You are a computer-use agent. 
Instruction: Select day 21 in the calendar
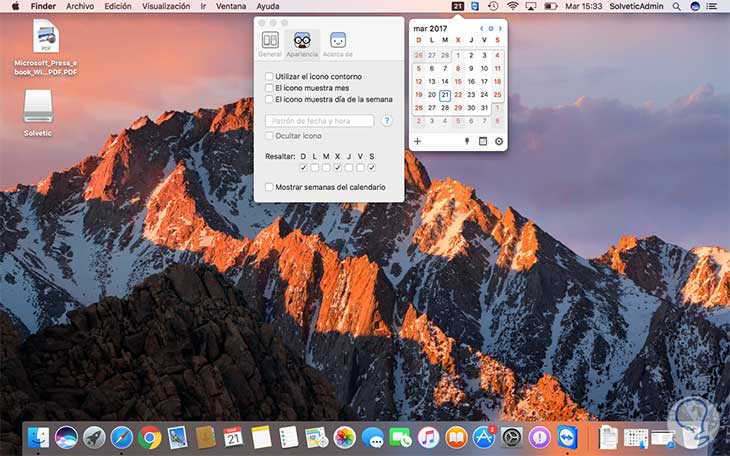tap(444, 95)
